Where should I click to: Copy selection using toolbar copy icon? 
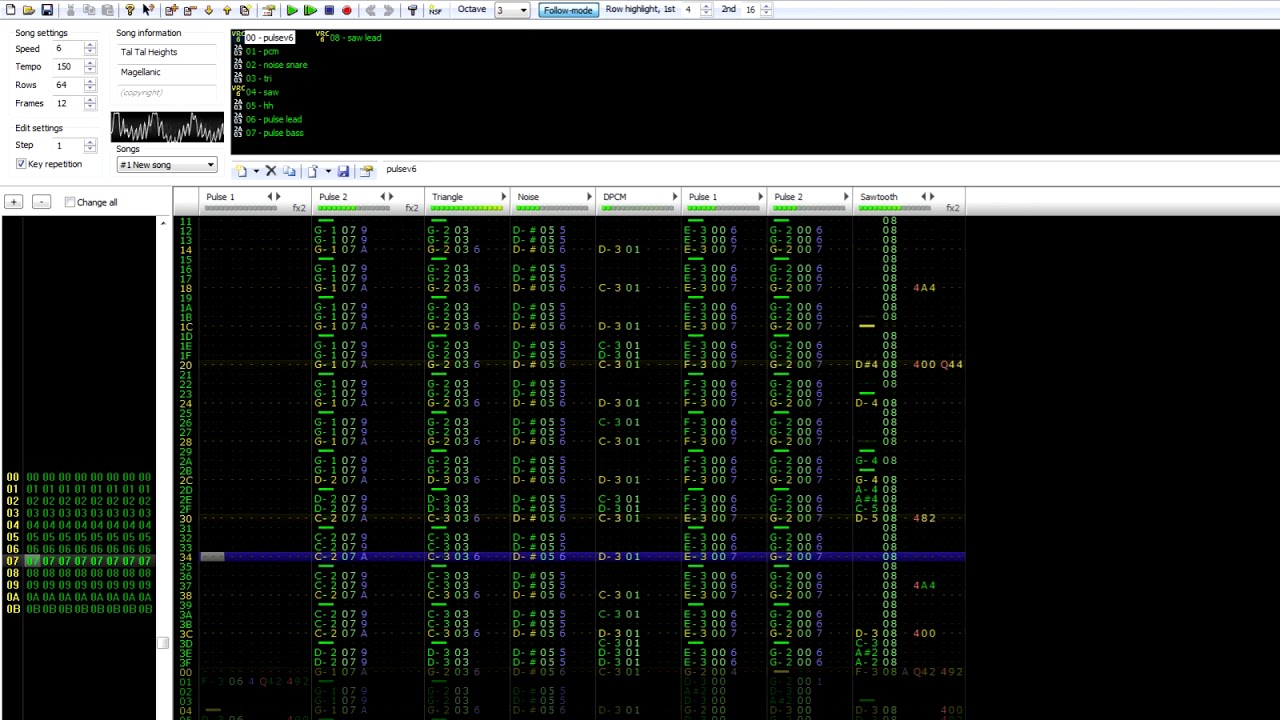point(89,10)
